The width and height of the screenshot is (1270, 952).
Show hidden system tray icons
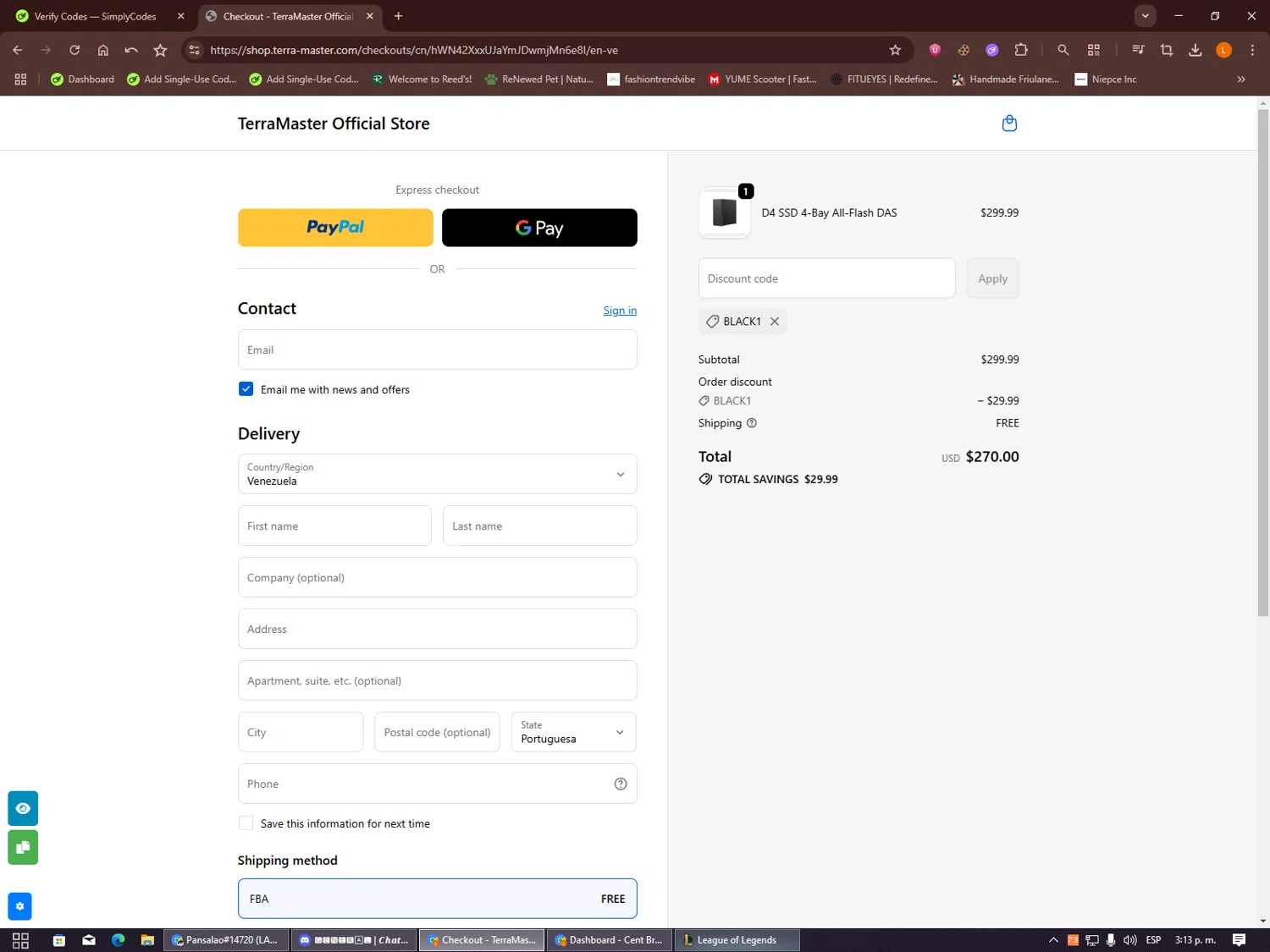click(1053, 940)
